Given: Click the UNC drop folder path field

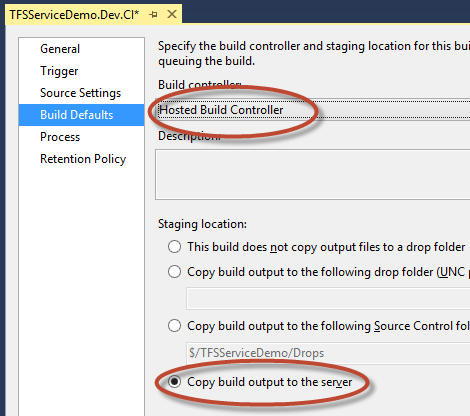Looking at the screenshot, I should (x=328, y=299).
